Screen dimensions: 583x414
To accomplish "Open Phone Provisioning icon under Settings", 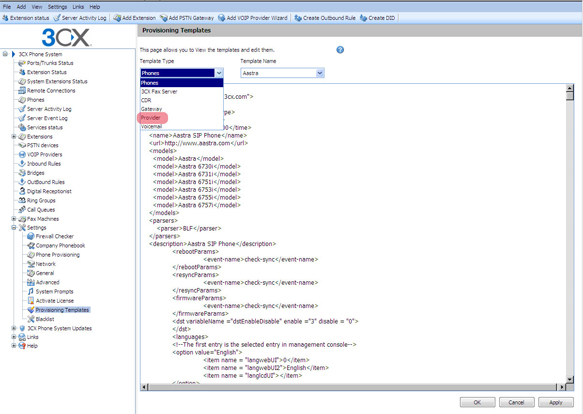I will (x=31, y=255).
